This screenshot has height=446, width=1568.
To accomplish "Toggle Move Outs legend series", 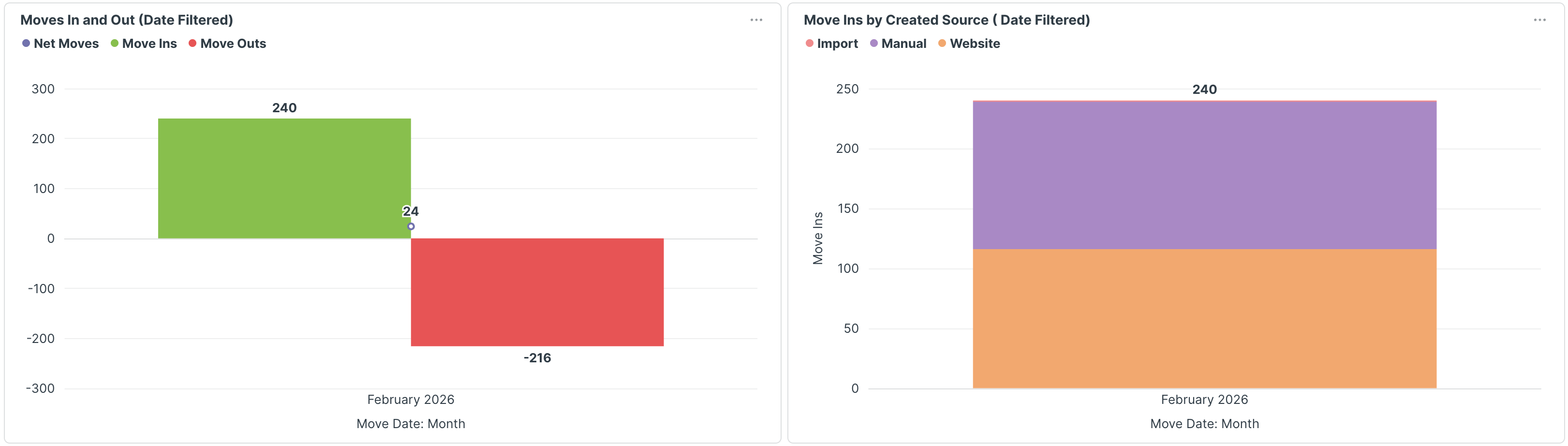I will pyautogui.click(x=233, y=44).
